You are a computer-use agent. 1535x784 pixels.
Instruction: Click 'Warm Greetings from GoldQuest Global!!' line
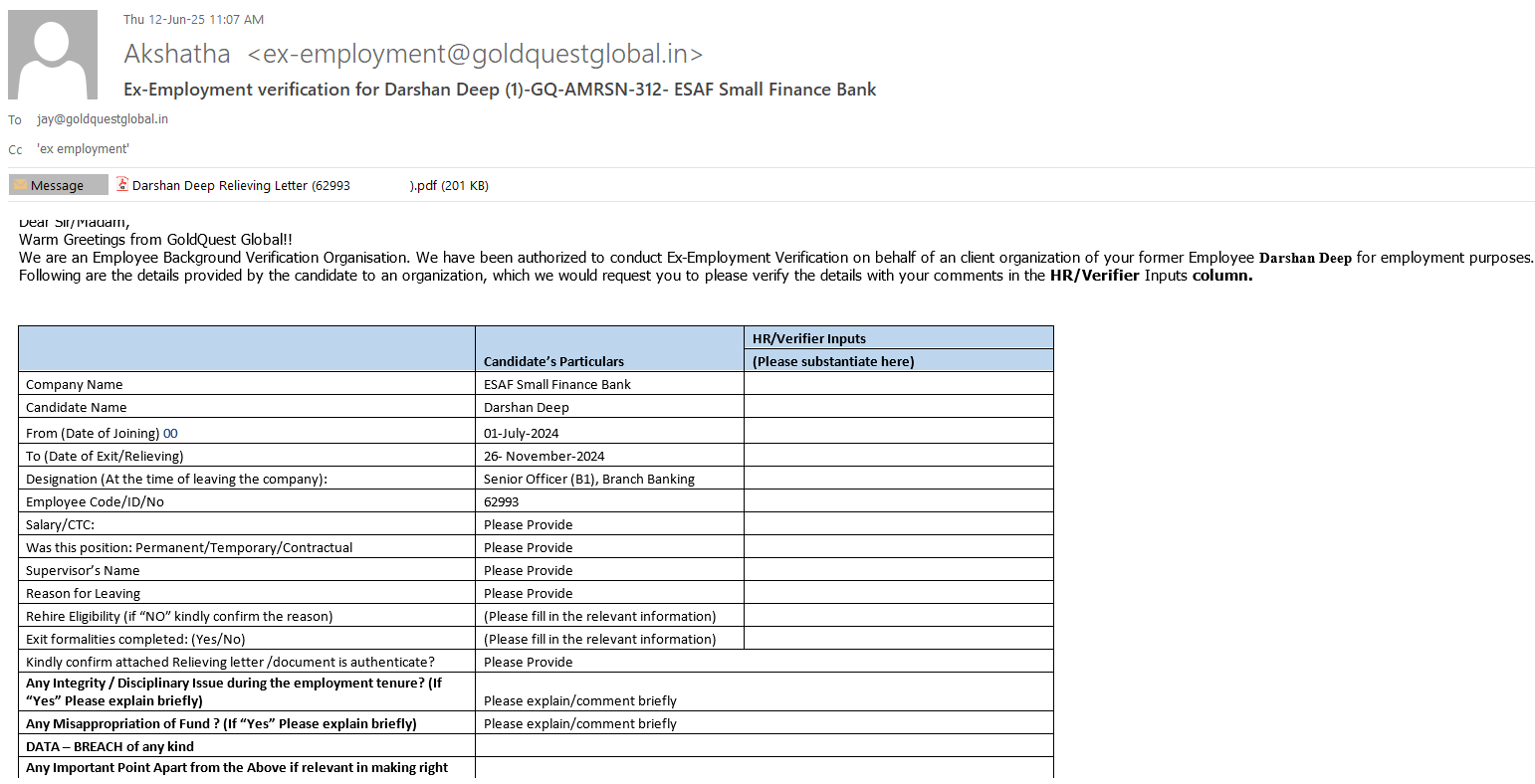point(155,240)
